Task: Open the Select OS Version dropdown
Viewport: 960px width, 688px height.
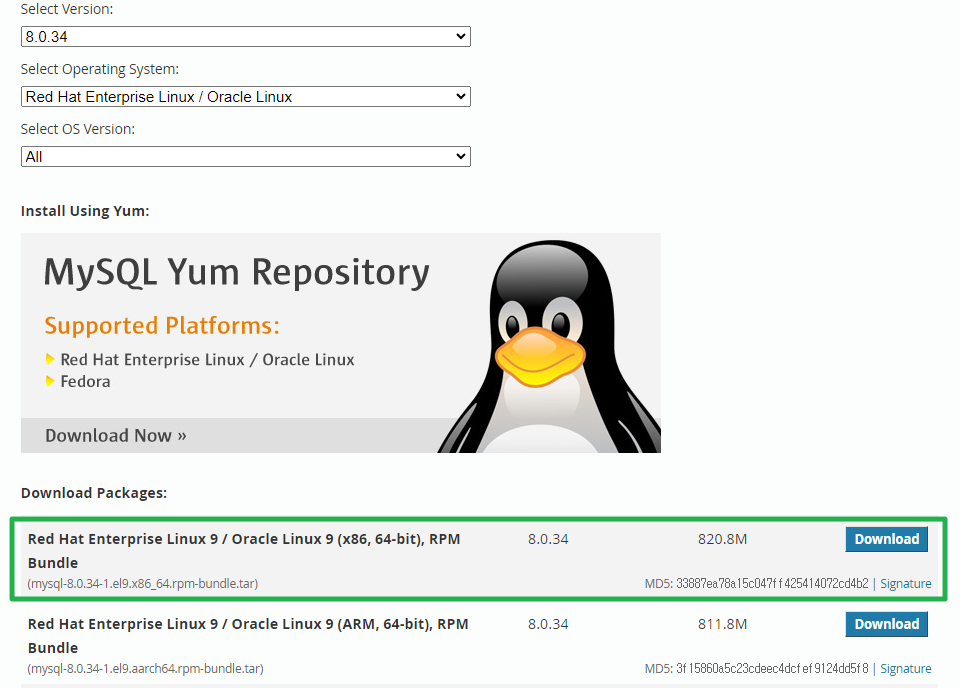Action: tap(245, 157)
